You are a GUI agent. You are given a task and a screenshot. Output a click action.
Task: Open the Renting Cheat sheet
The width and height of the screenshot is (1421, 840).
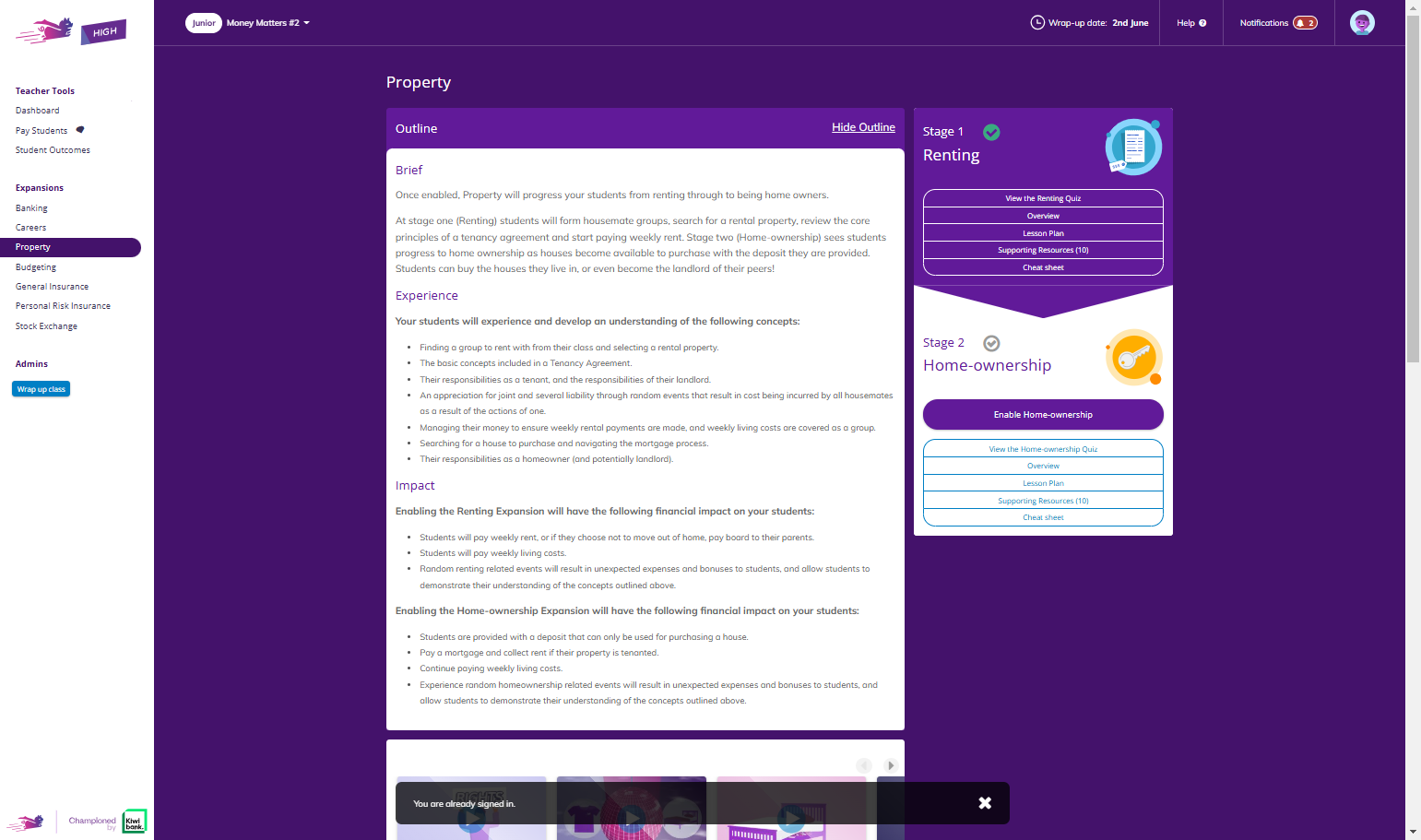pyautogui.click(x=1043, y=267)
